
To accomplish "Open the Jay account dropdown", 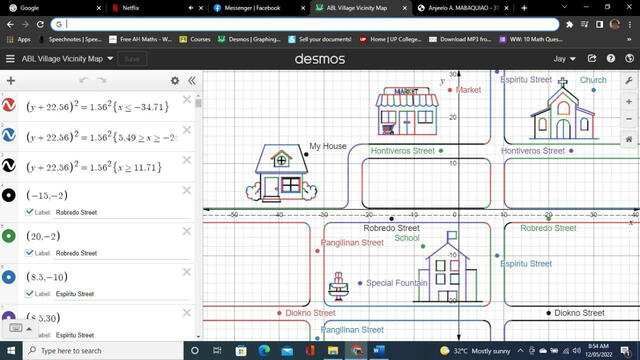I will coord(564,59).
